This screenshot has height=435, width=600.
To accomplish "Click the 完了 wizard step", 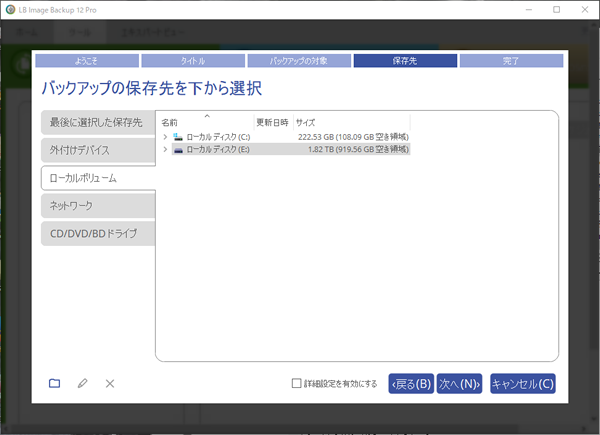I will 511,61.
